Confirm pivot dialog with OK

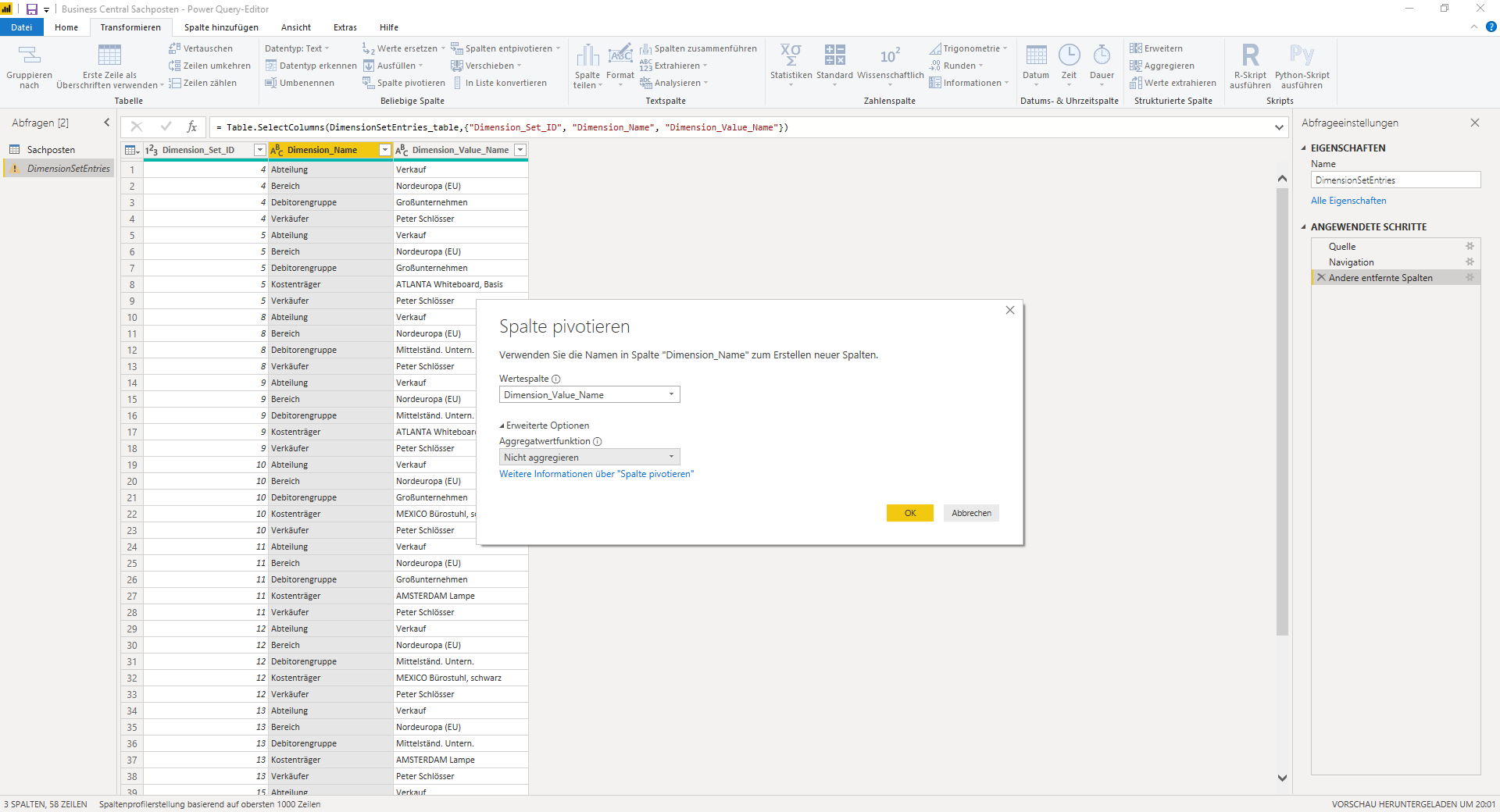pyautogui.click(x=910, y=513)
